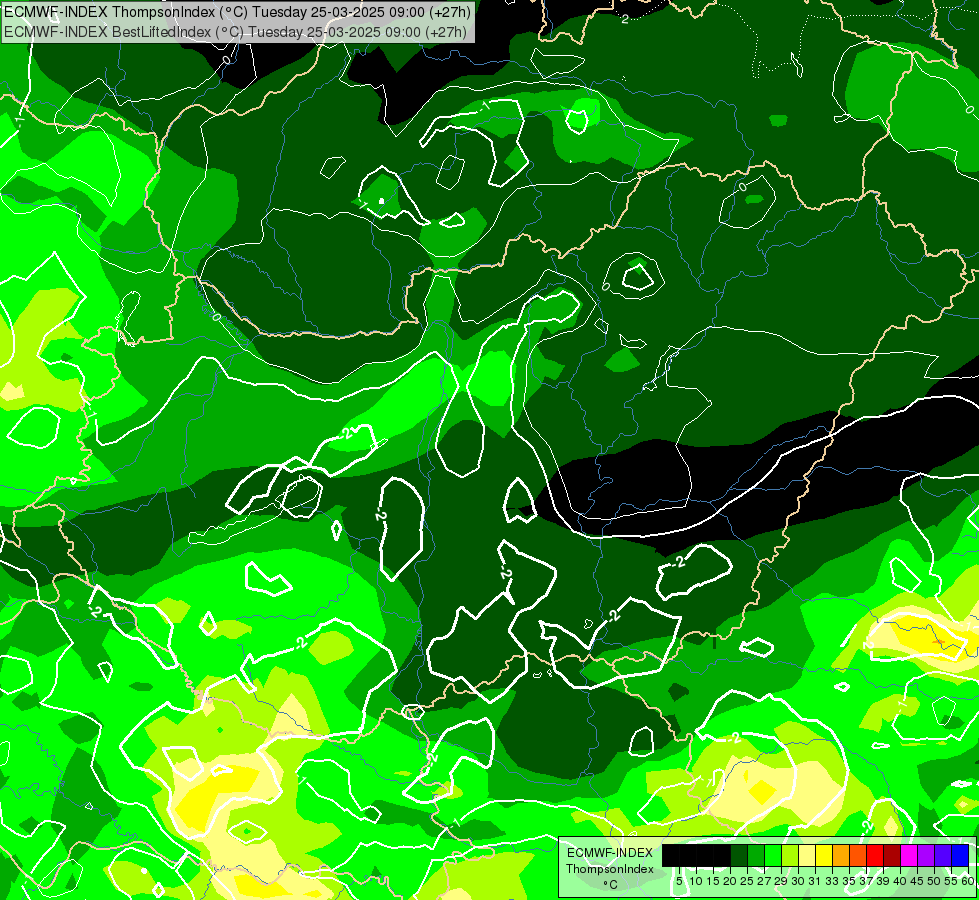The height and width of the screenshot is (900, 979).
Task: Select the blue 55–60 legend swatch
Action: coord(960,855)
